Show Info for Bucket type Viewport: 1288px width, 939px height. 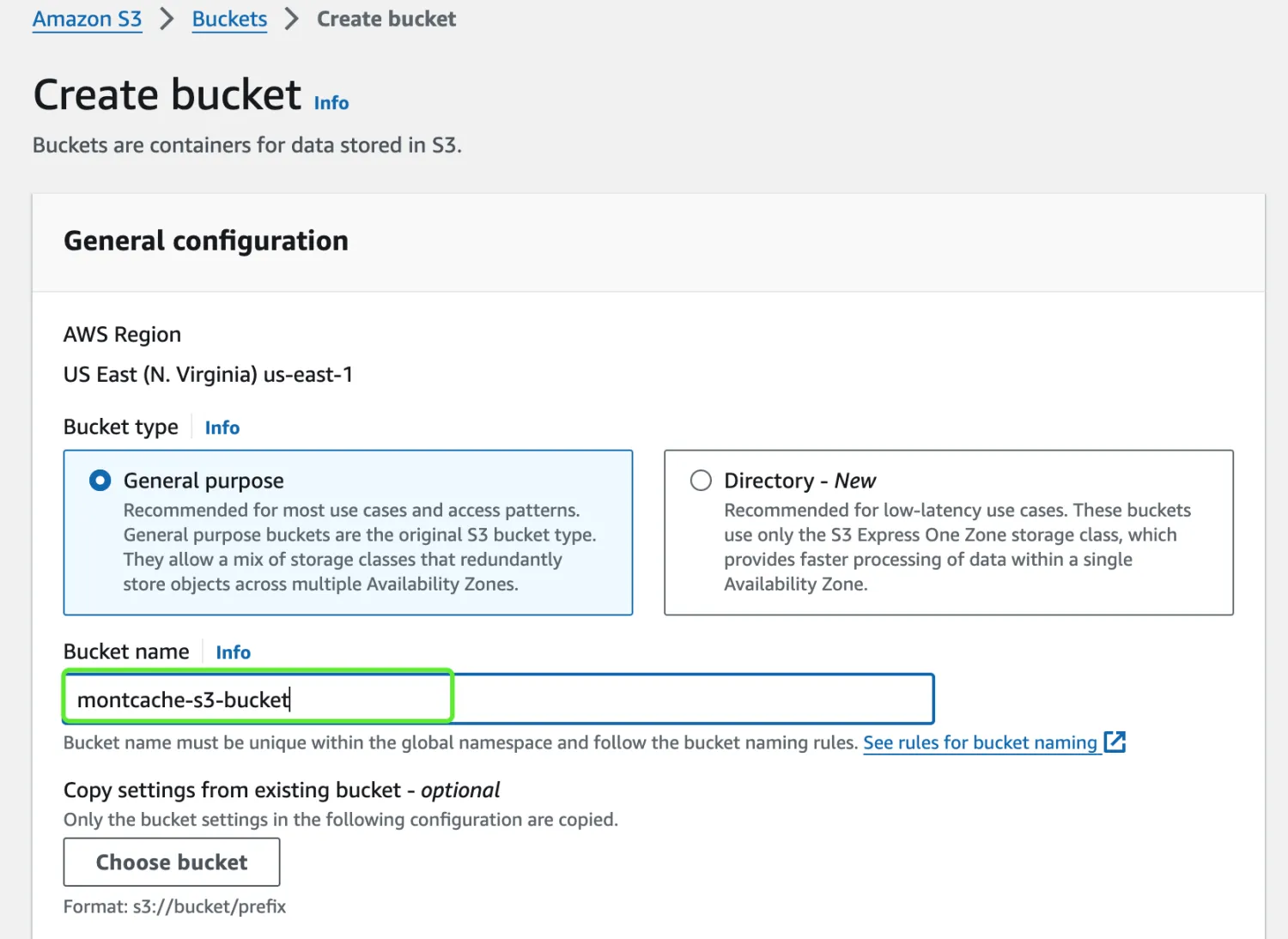tap(222, 427)
